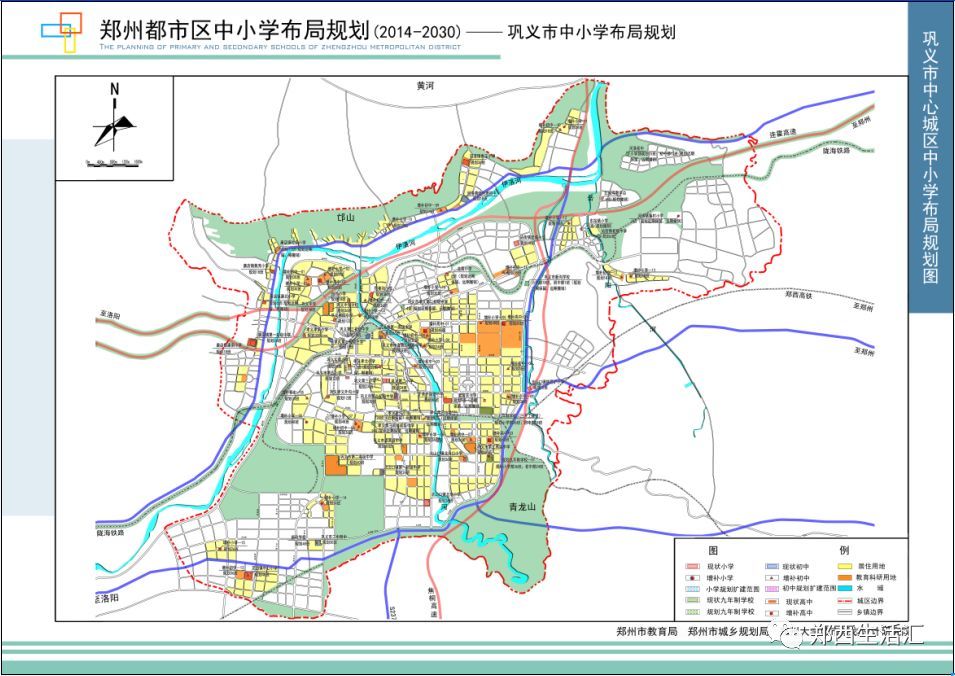Toggle the 初中规划扩建范围 legend entry
This screenshot has width=955, height=676.
[x=772, y=589]
